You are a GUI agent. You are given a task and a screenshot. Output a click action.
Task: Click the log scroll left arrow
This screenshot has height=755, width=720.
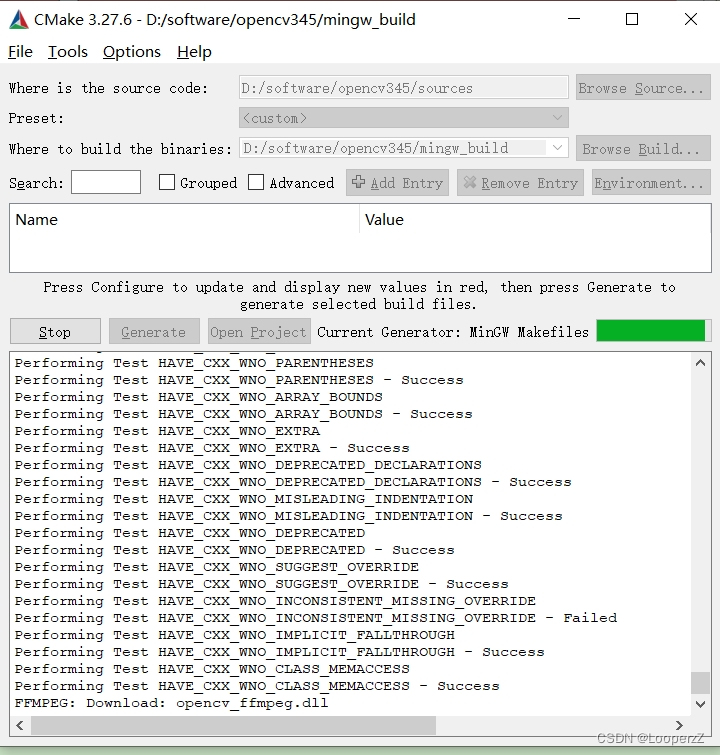(20, 725)
